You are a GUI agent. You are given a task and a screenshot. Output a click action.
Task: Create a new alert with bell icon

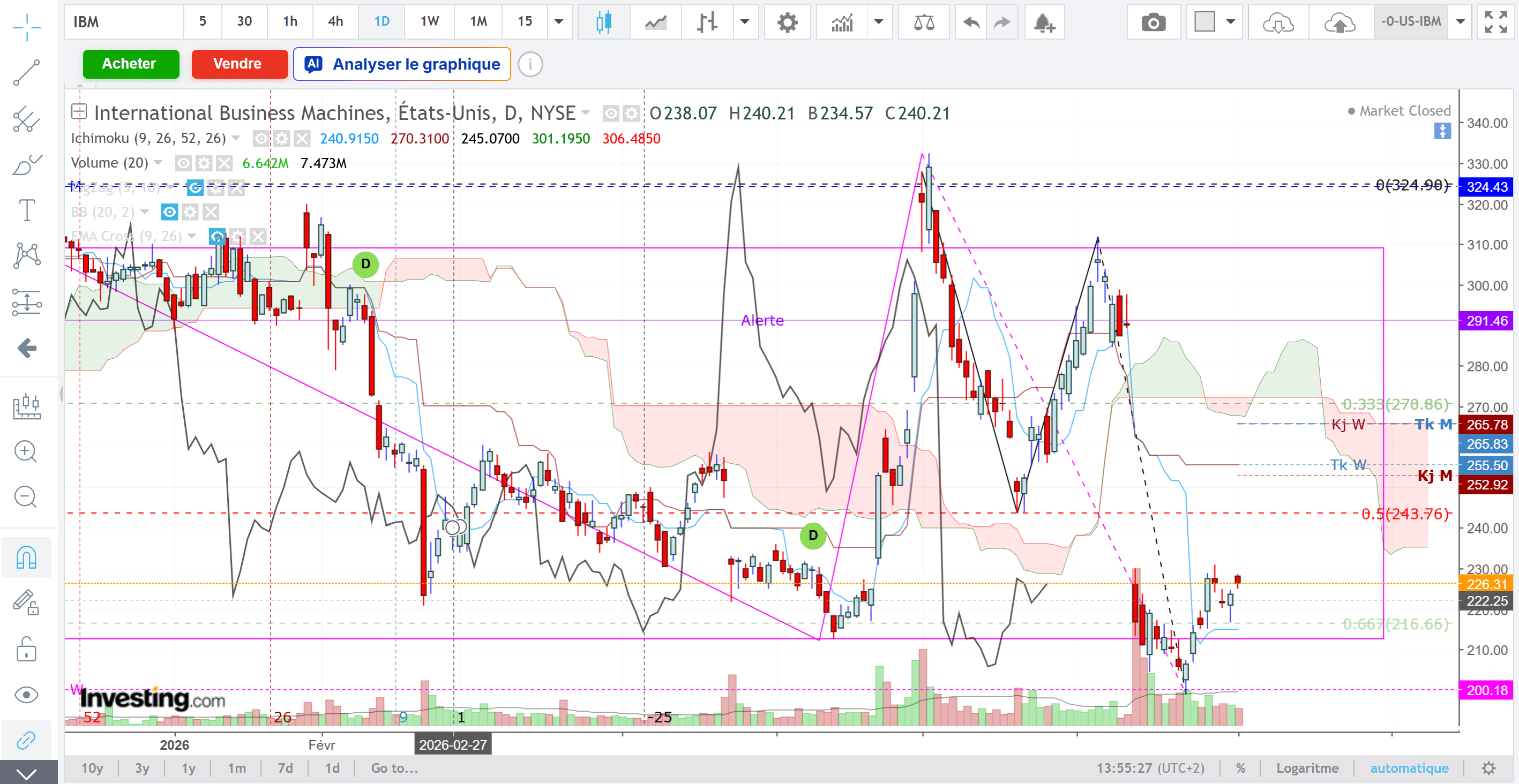pyautogui.click(x=1044, y=22)
